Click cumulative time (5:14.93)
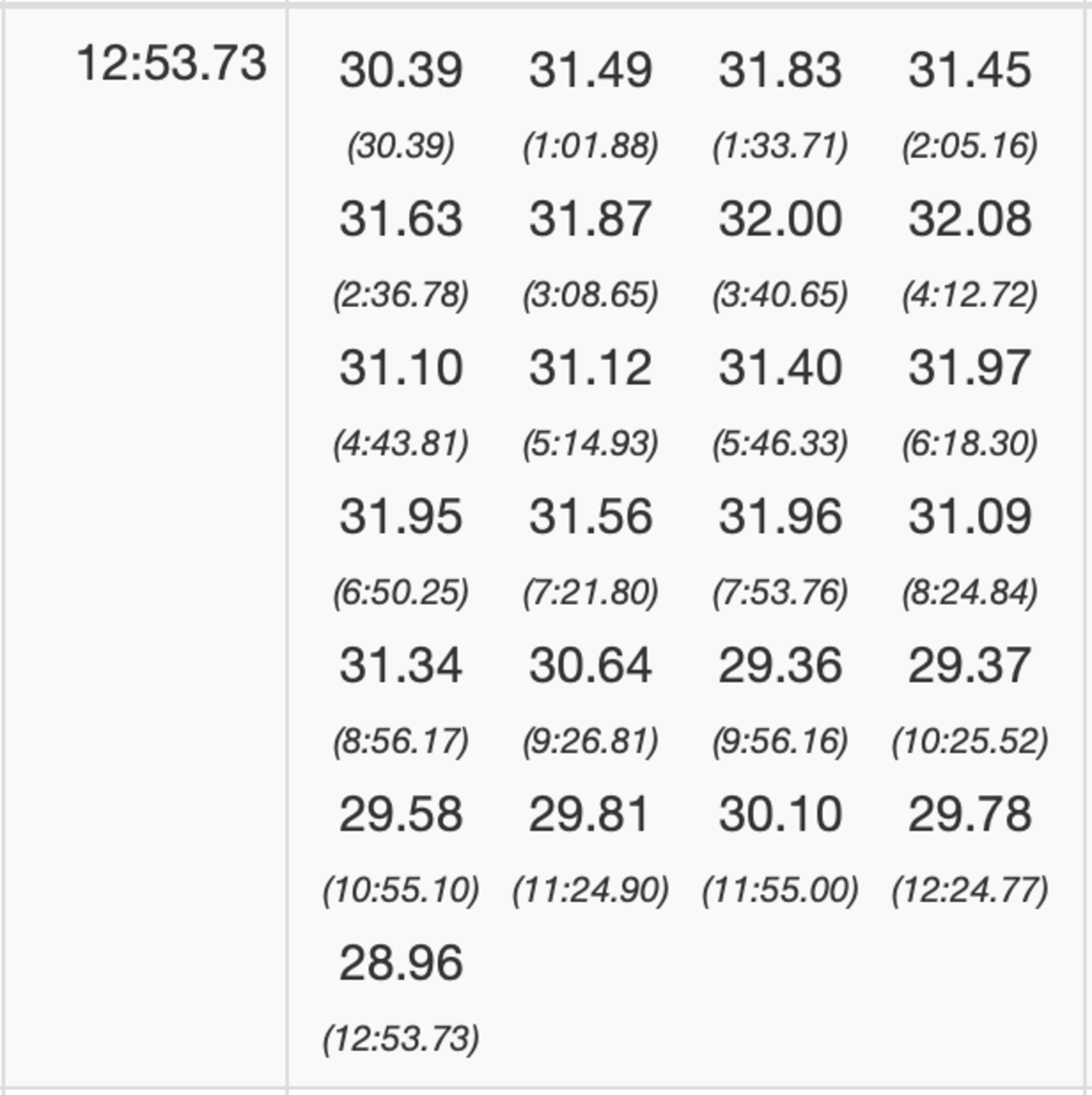1092x1095 pixels. coord(591,444)
